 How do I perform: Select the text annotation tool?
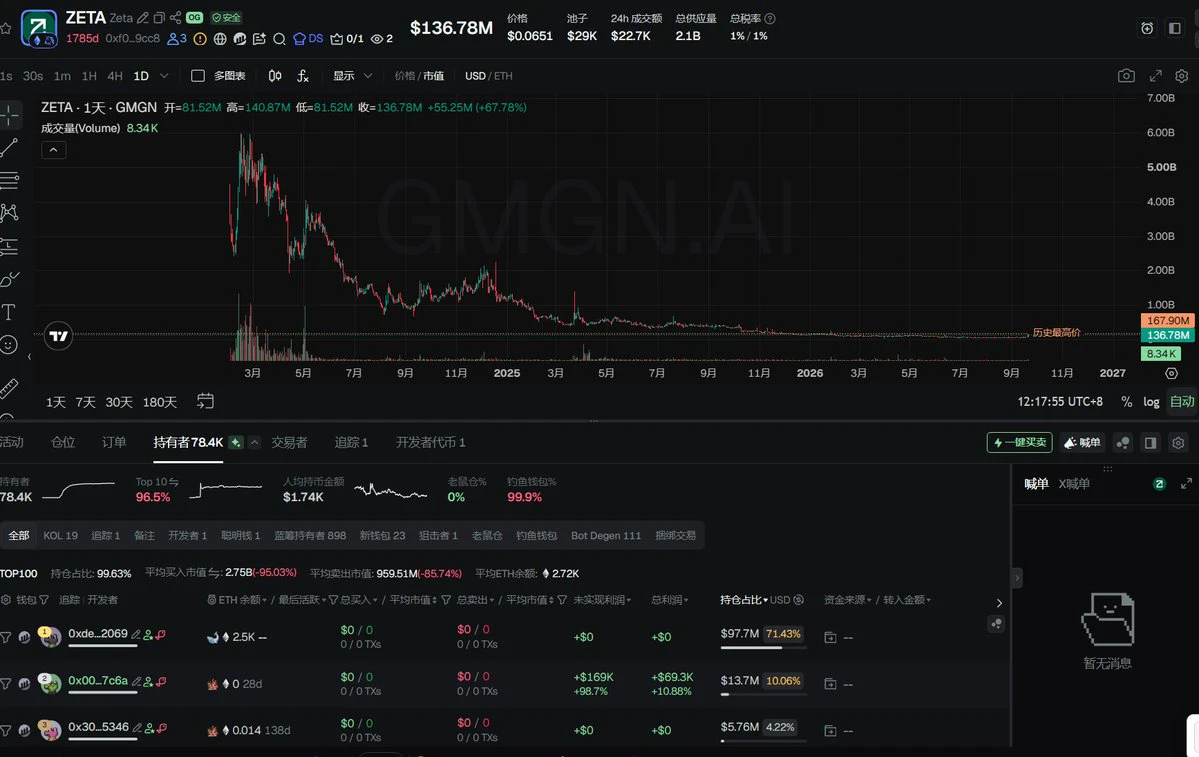8,312
